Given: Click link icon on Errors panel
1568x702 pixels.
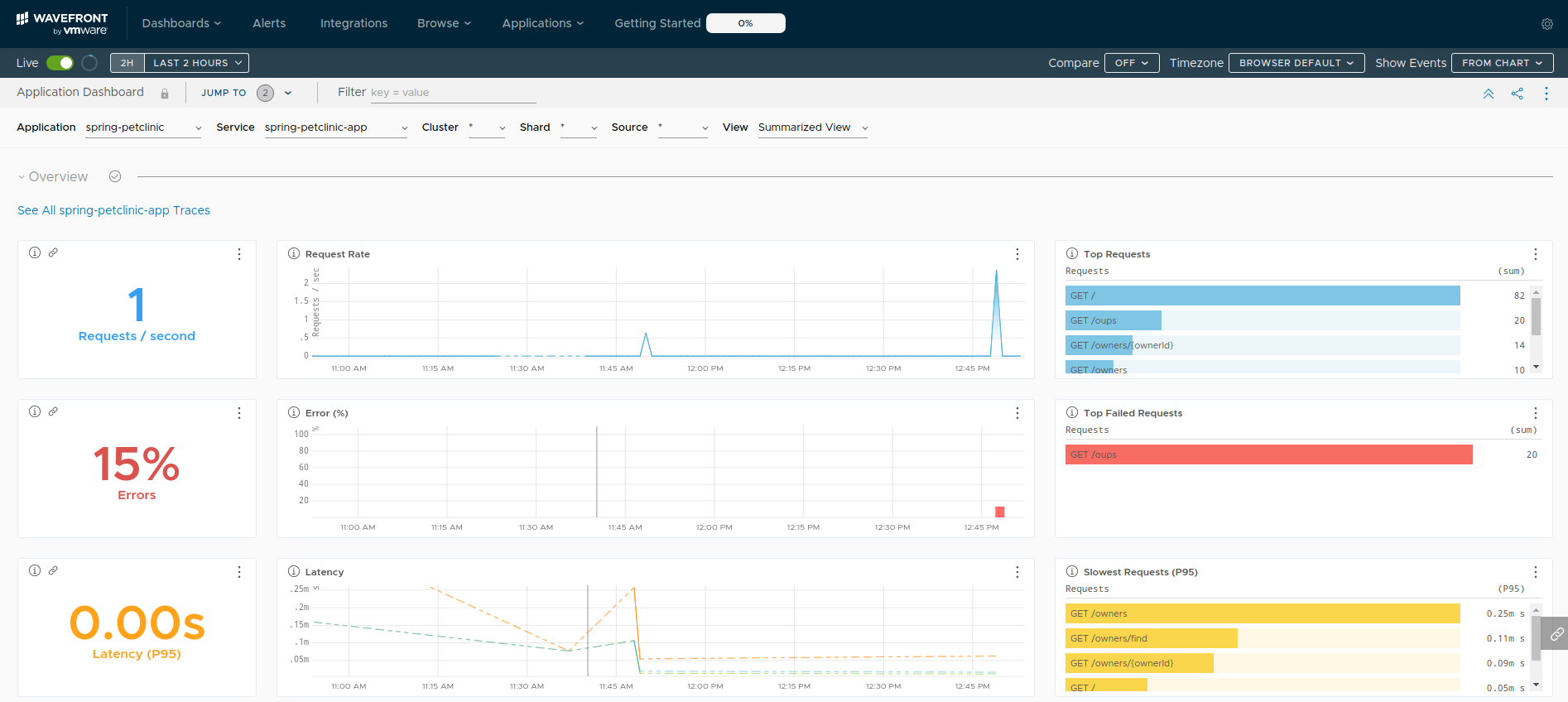Looking at the screenshot, I should tap(53, 411).
